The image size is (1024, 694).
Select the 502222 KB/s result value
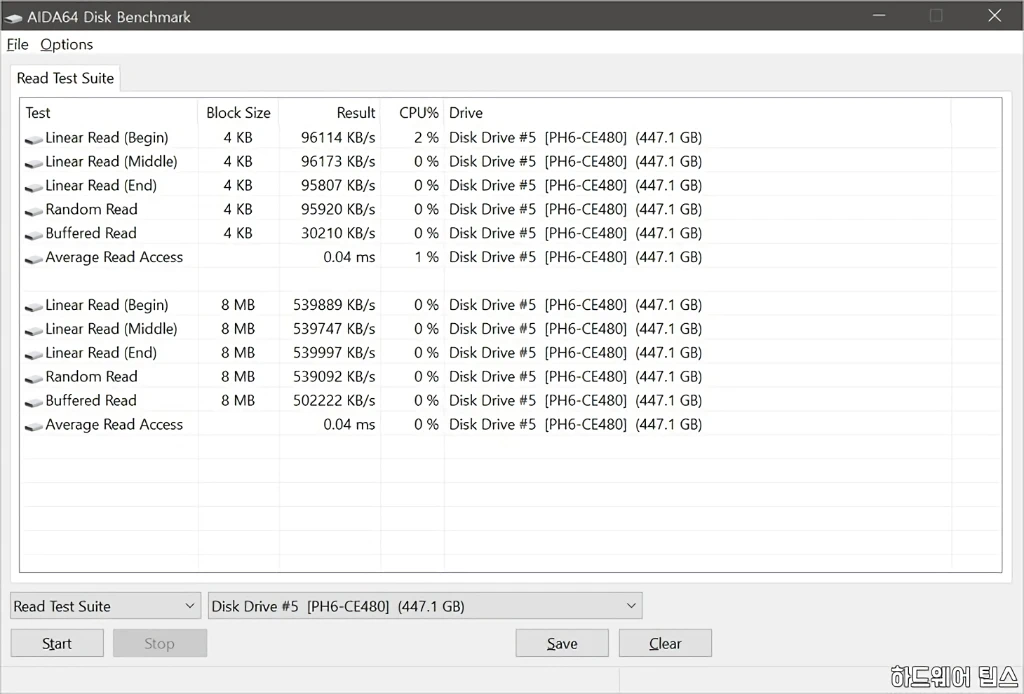click(x=334, y=400)
